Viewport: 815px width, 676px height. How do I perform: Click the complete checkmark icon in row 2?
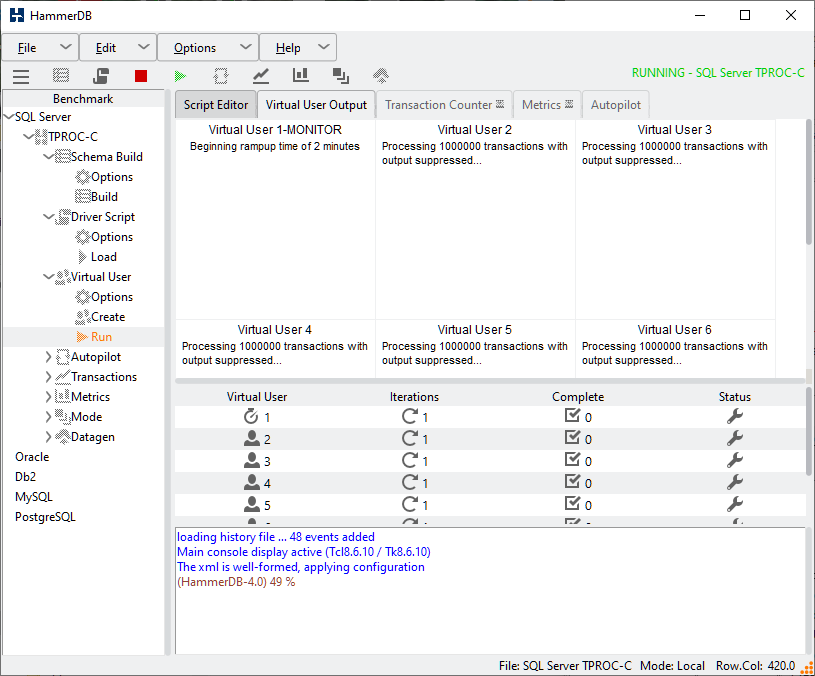pyautogui.click(x=572, y=438)
